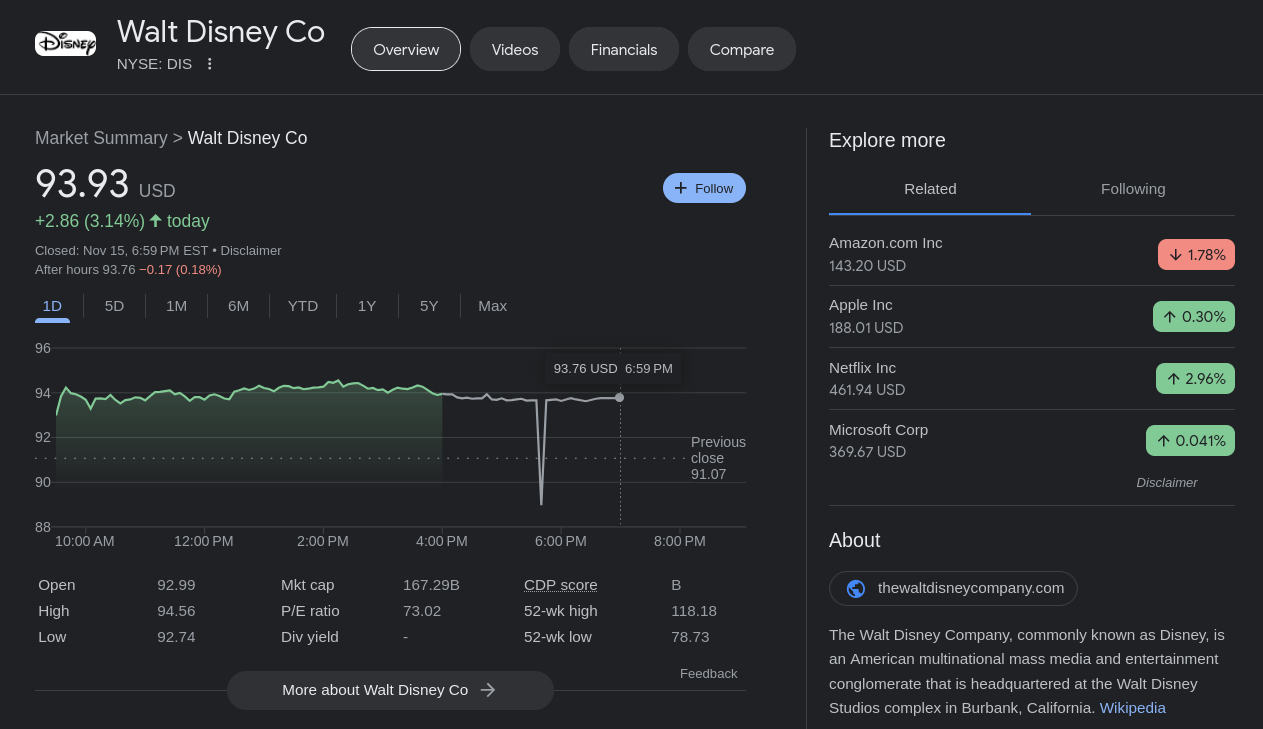
Task: Click the Feedback link below stats
Action: [x=708, y=674]
